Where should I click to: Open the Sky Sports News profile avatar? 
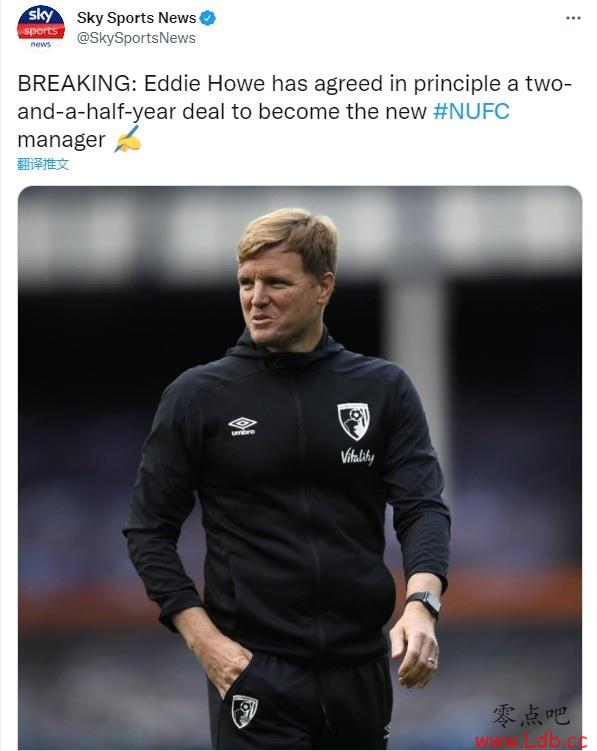pos(41,26)
